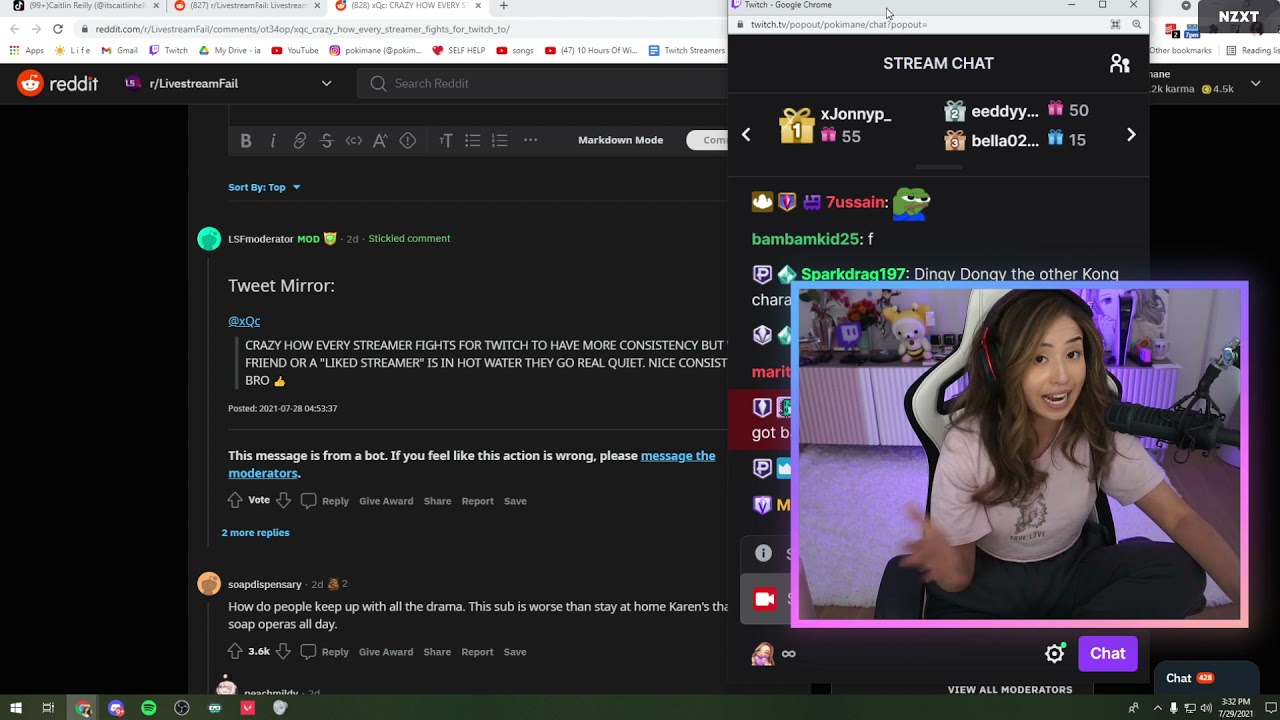The image size is (1280, 720).
Task: Mark text as spoiler in the editor
Action: (407, 141)
